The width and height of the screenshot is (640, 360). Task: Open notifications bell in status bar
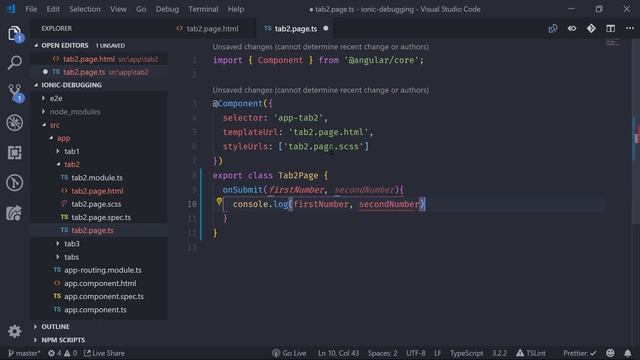click(628, 353)
